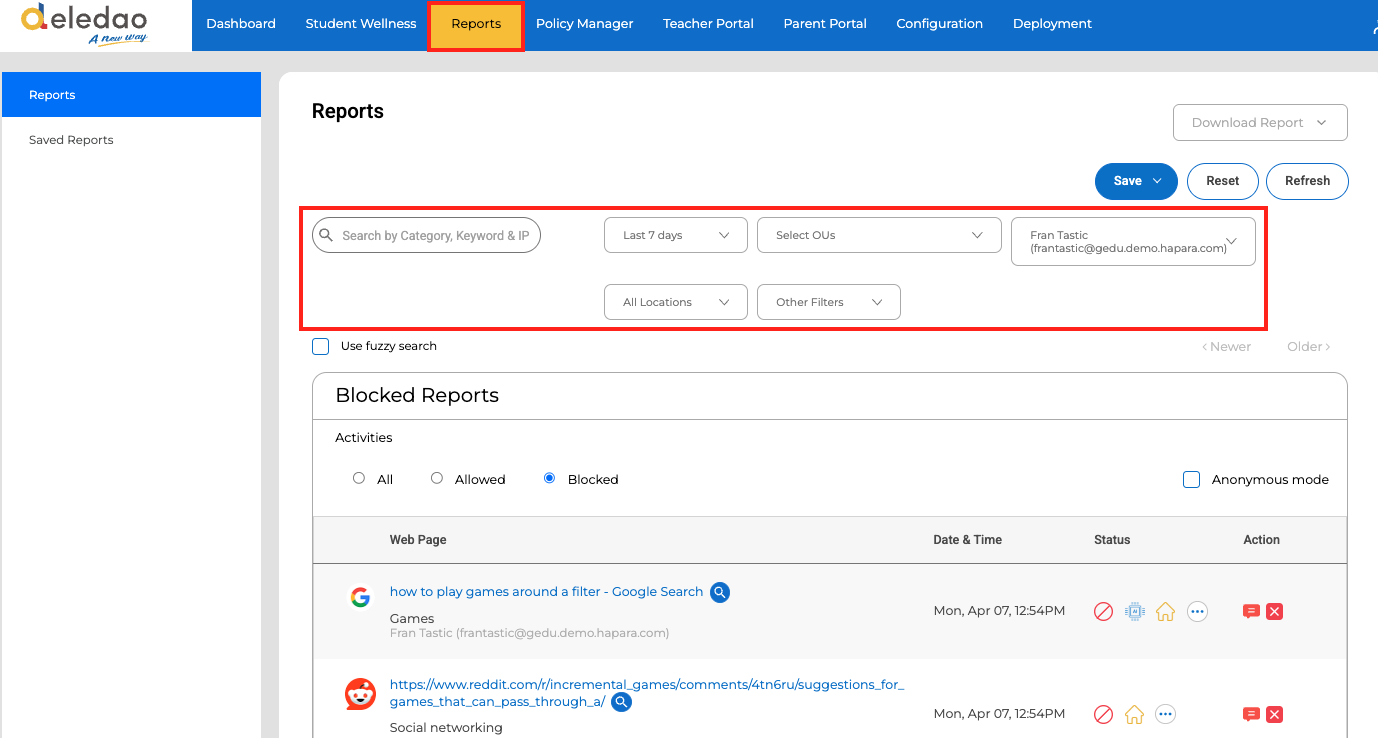Open the Policy Manager tab

[584, 24]
